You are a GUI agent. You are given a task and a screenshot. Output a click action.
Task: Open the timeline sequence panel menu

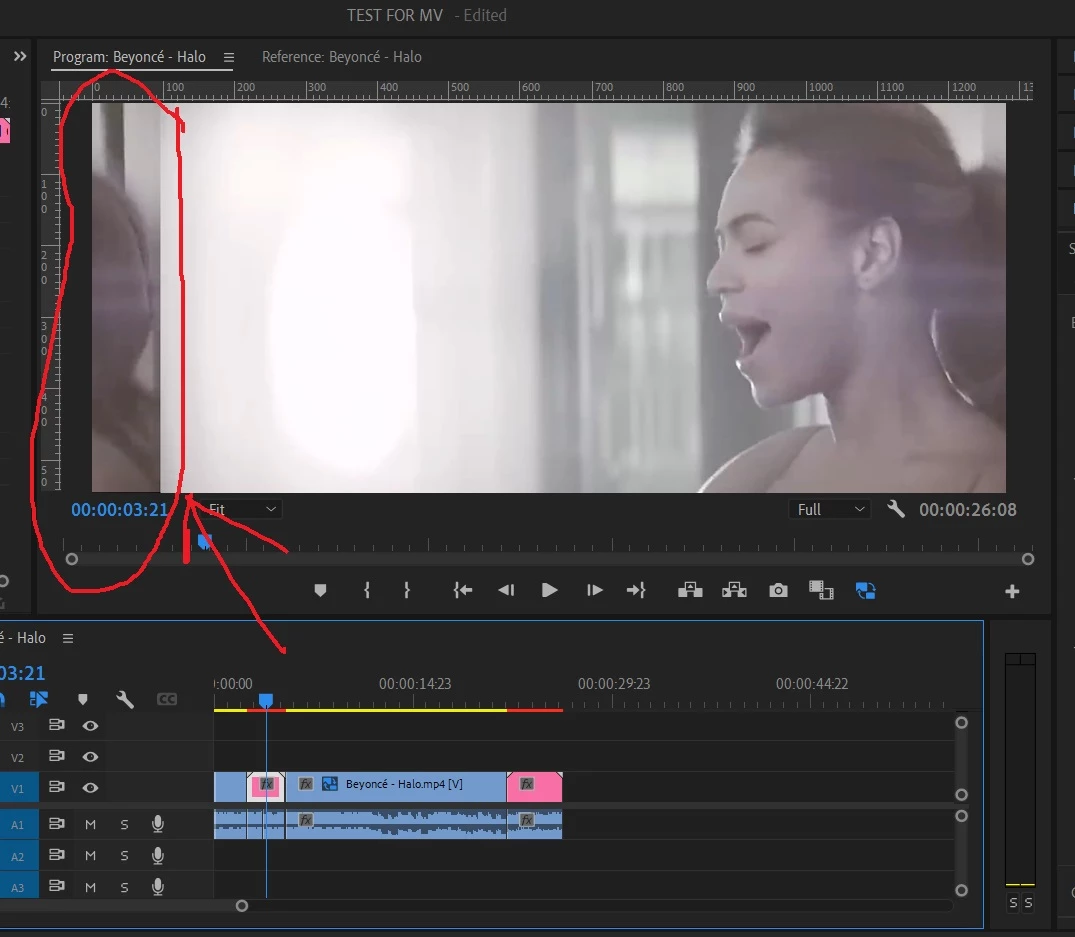point(68,638)
